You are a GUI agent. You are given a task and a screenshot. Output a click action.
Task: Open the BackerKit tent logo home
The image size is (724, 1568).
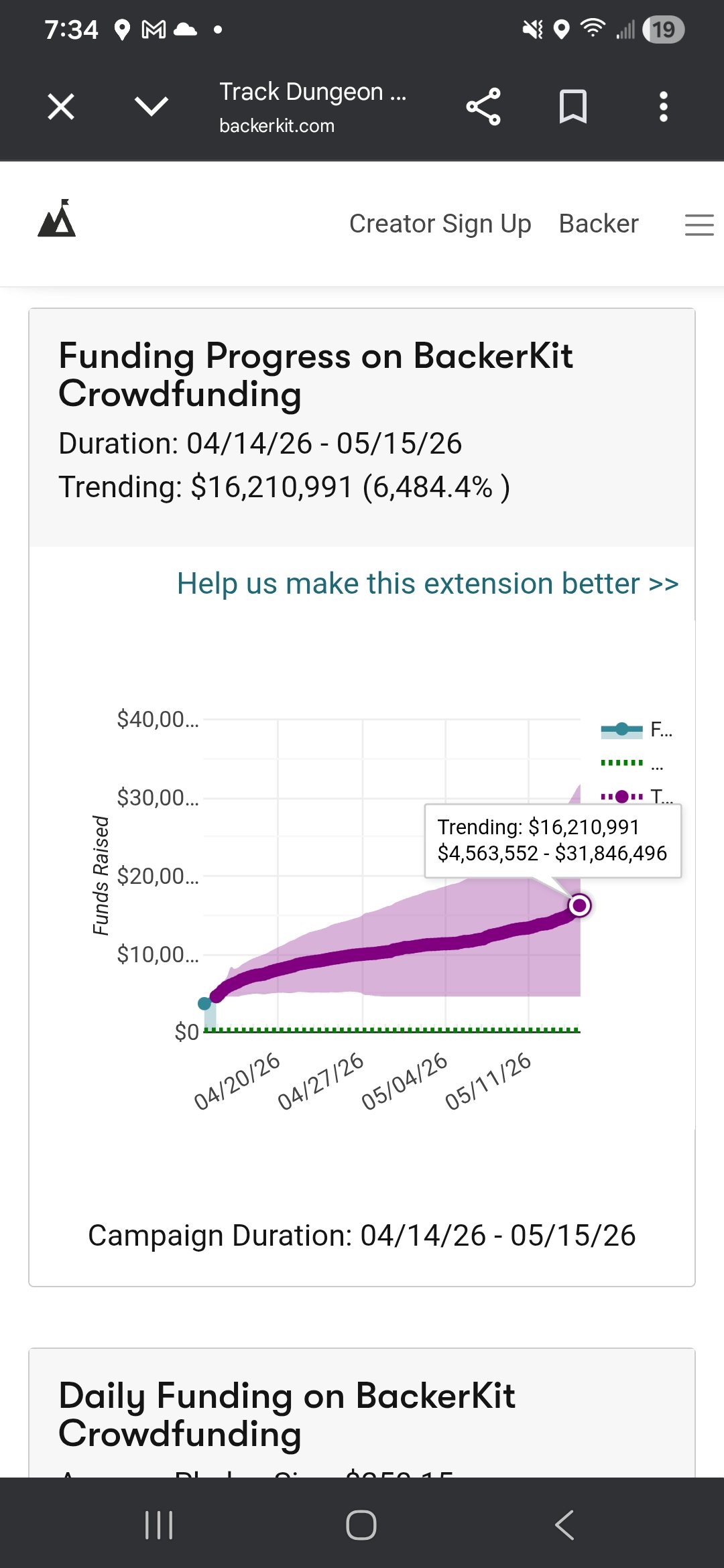pyautogui.click(x=57, y=219)
